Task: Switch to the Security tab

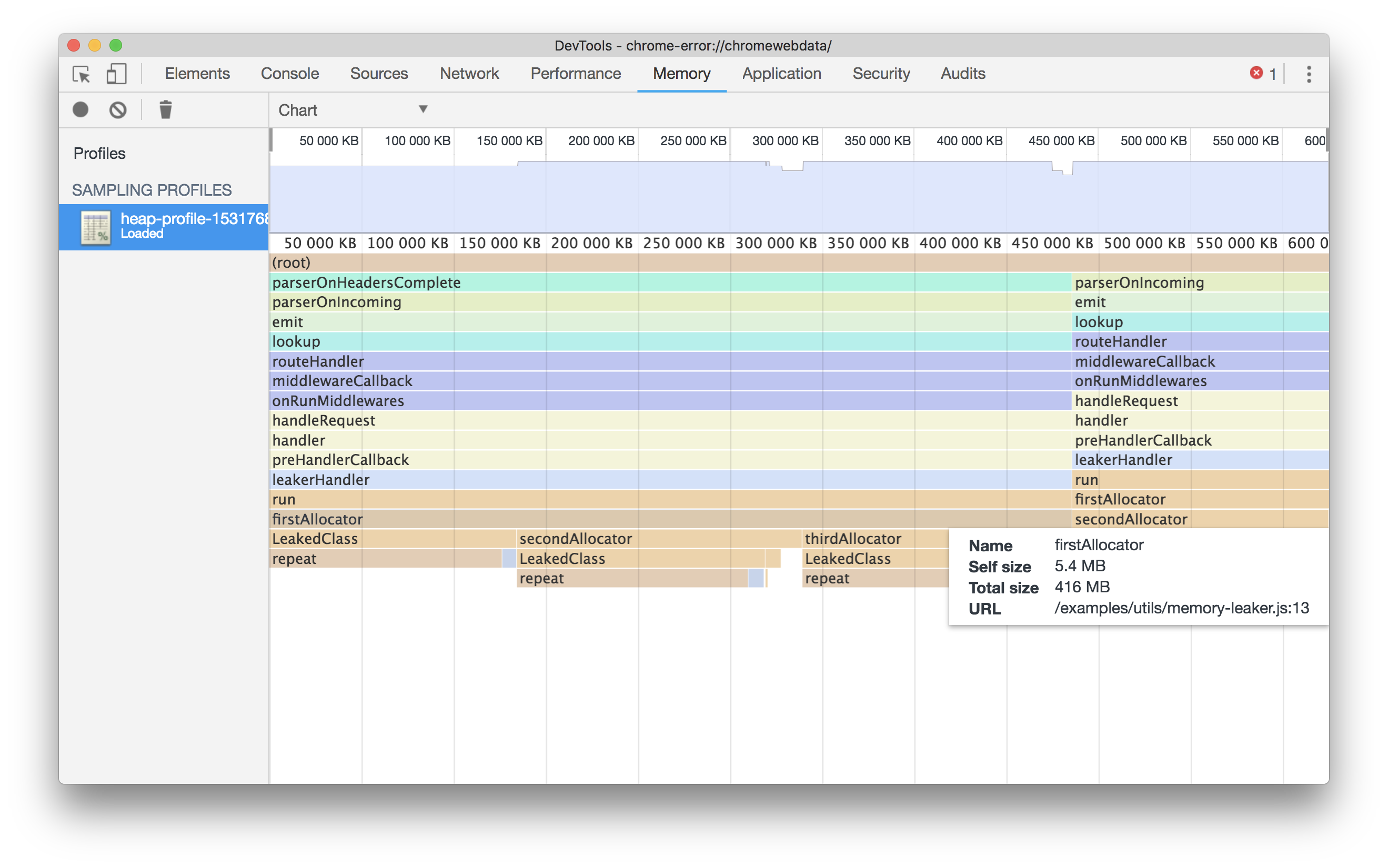Action: pyautogui.click(x=881, y=74)
